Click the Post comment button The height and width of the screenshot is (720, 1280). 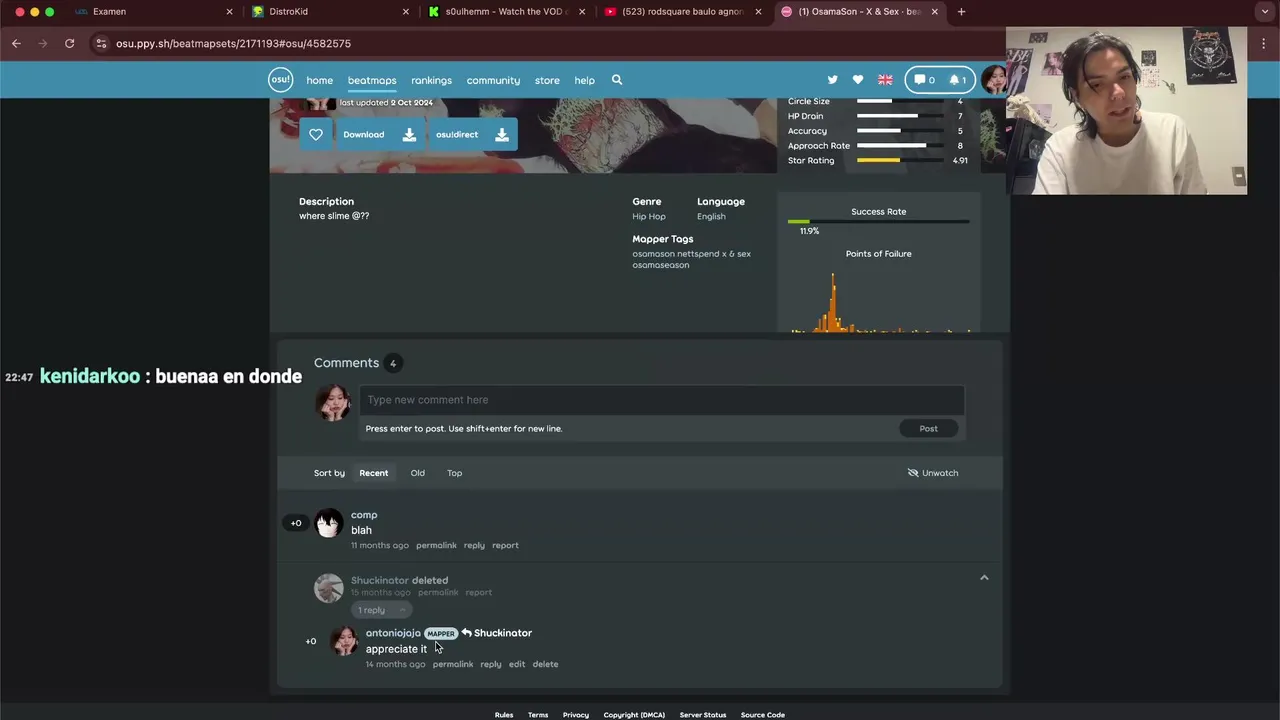(x=929, y=428)
